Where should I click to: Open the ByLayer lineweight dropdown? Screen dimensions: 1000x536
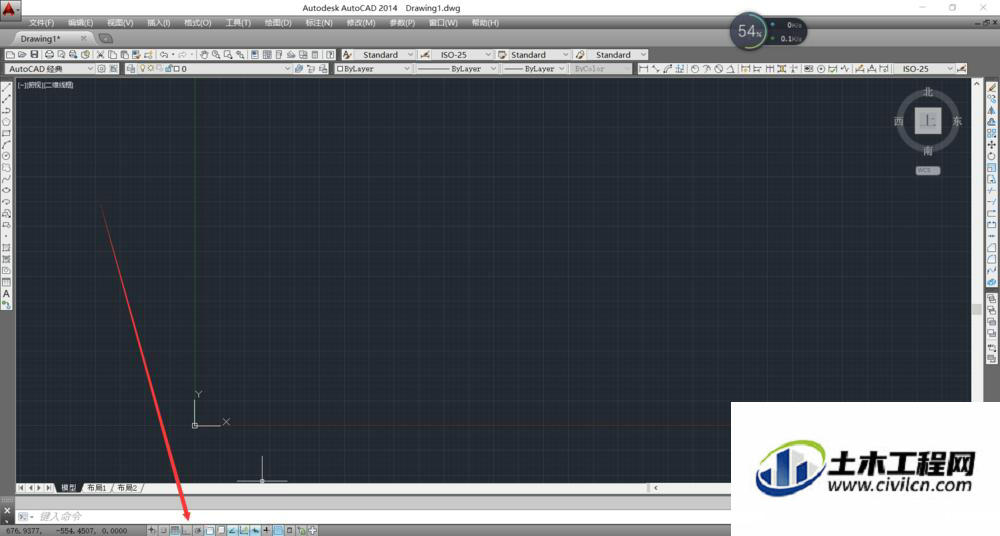[x=562, y=68]
